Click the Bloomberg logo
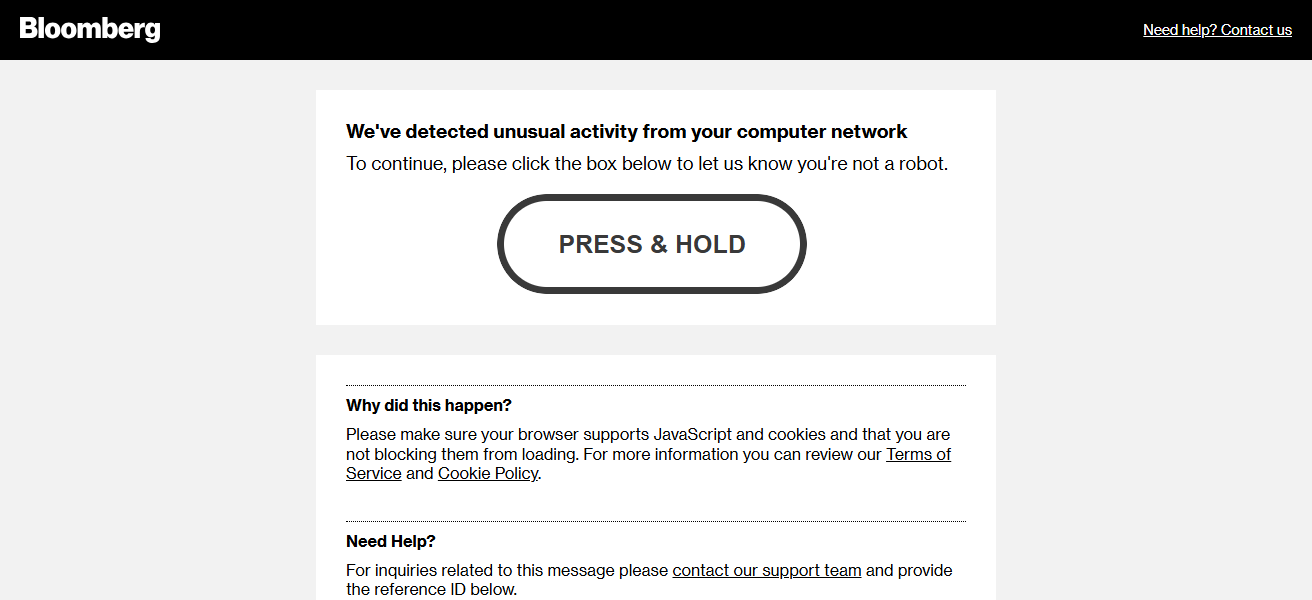 pos(90,30)
